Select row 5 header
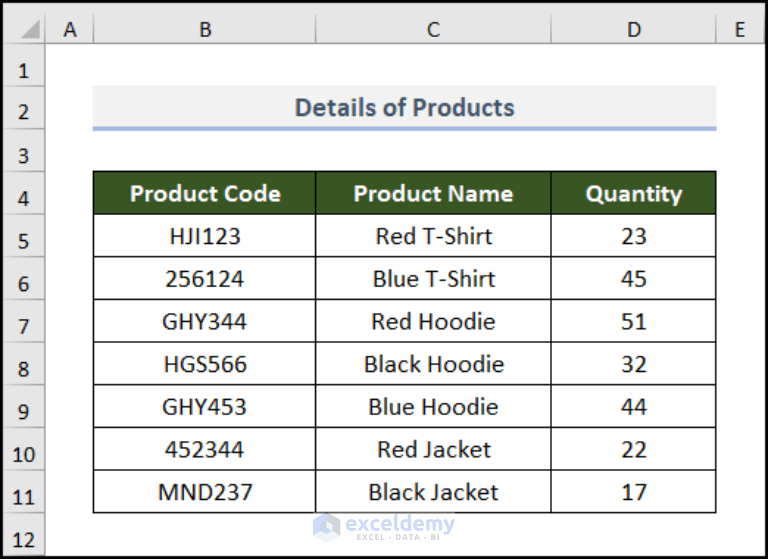The image size is (768, 559). [x=24, y=236]
